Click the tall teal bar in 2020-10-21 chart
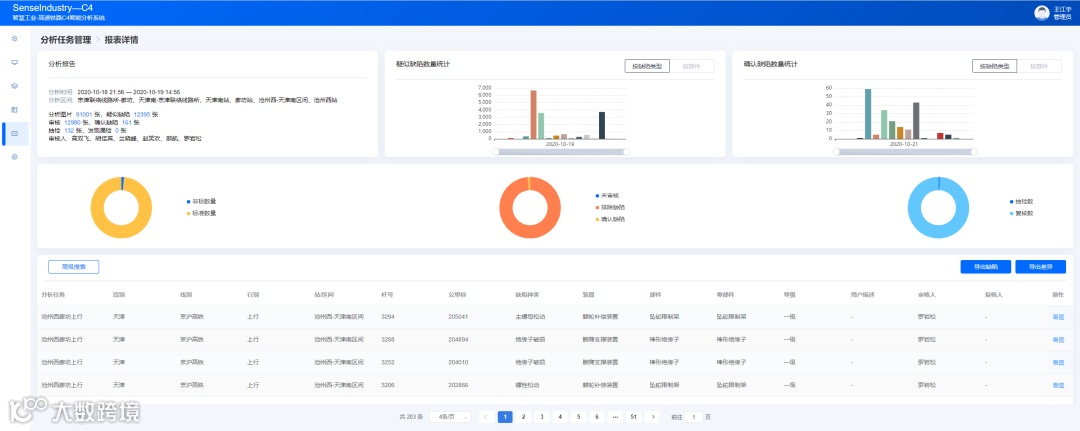Screen dimensions: 1080x431 coord(868,114)
